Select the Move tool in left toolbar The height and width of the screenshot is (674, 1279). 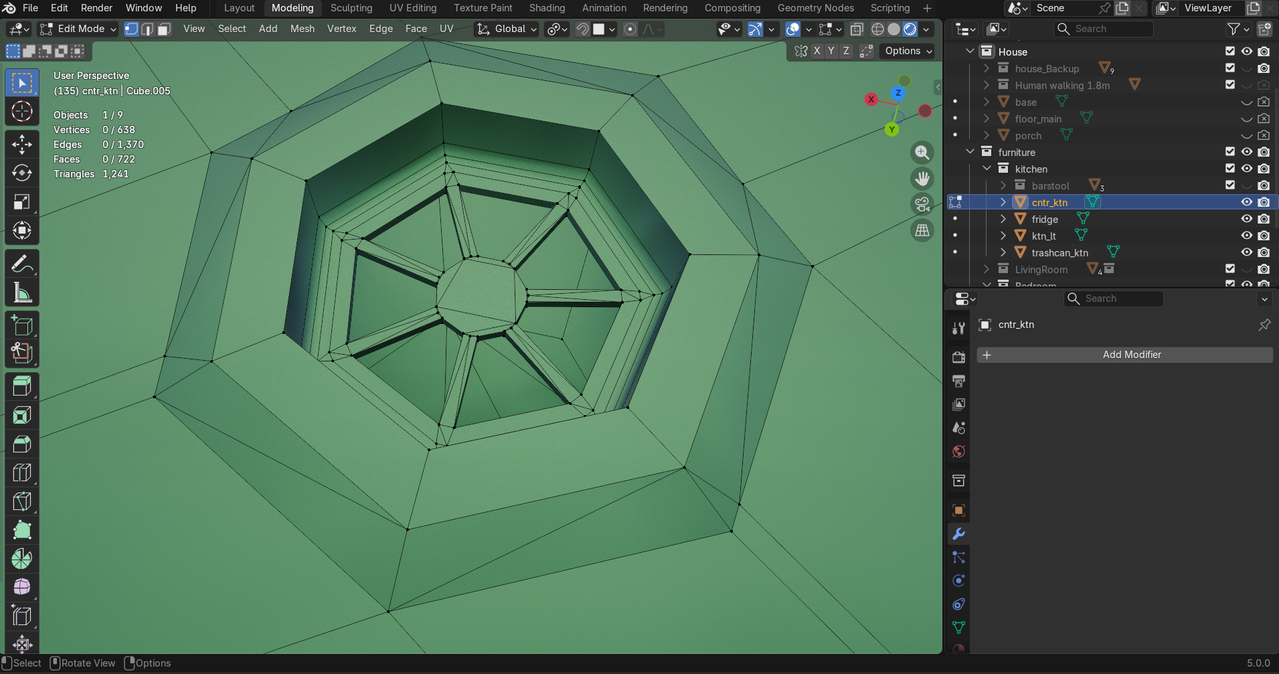(x=22, y=144)
